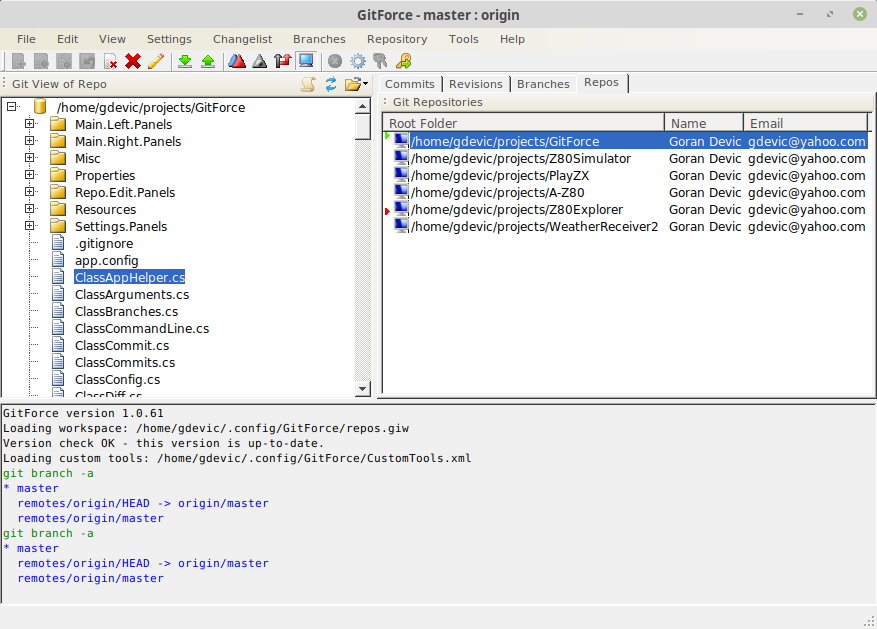Viewport: 877px width, 629px height.
Task: Open the Repository menu
Action: [x=397, y=39]
